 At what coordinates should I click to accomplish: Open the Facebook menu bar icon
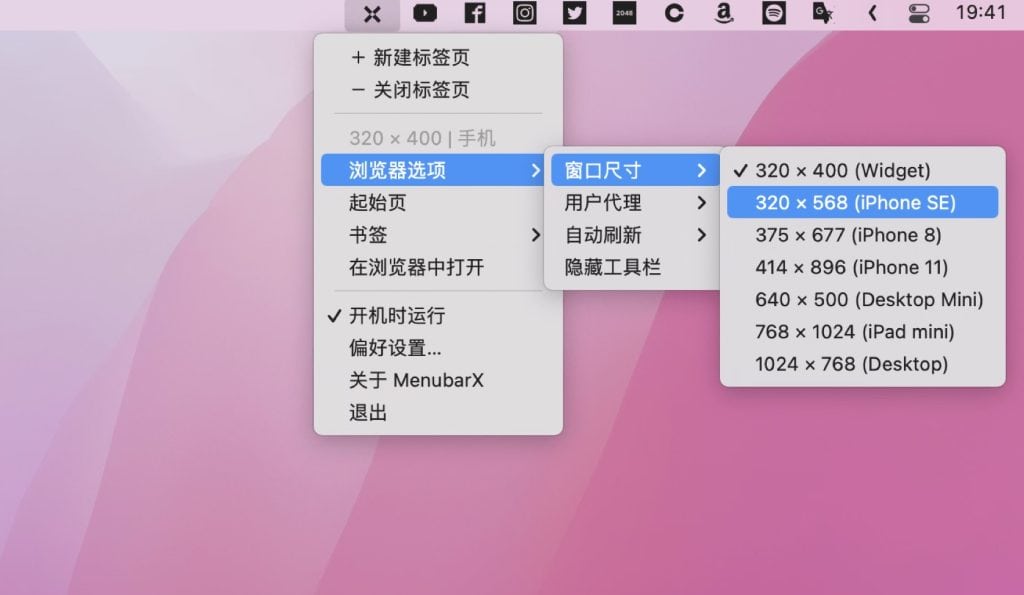475,13
